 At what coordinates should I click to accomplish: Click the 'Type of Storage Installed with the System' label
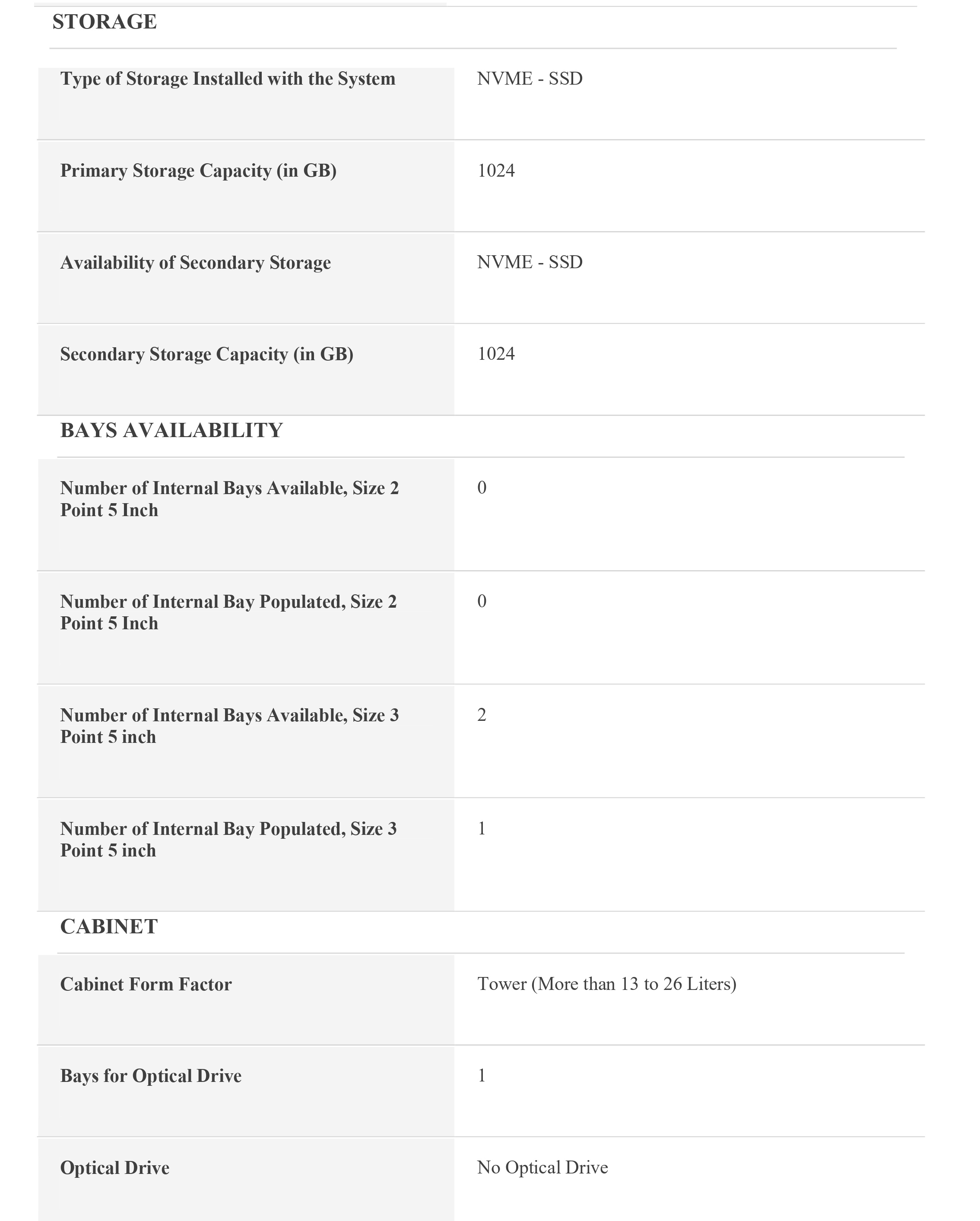click(228, 79)
